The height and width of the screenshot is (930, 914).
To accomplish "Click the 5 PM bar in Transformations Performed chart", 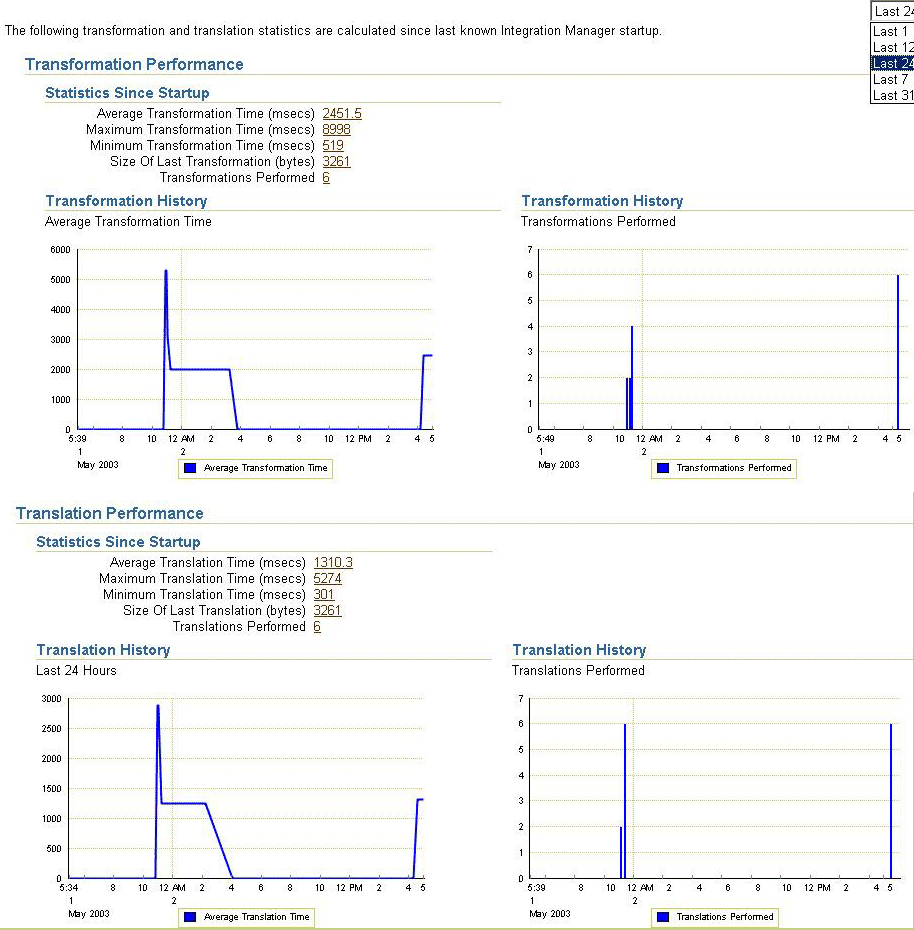I will click(898, 352).
